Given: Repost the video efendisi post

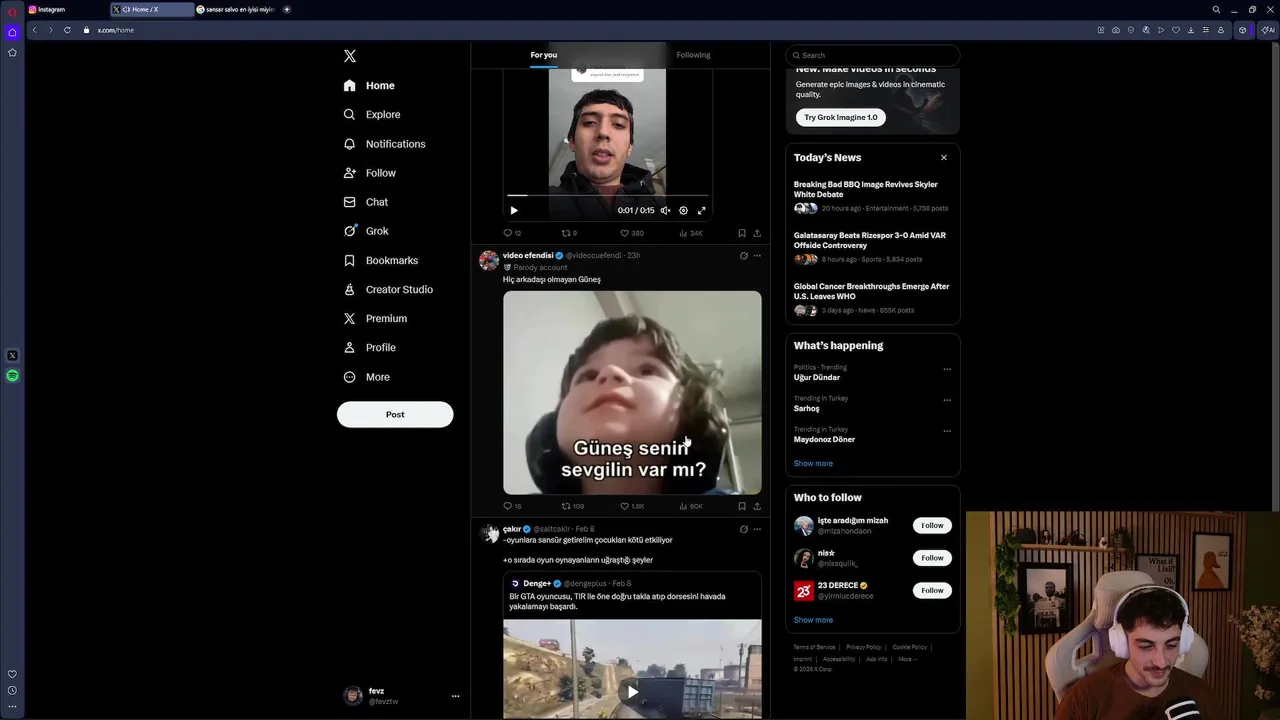Looking at the screenshot, I should click(572, 506).
